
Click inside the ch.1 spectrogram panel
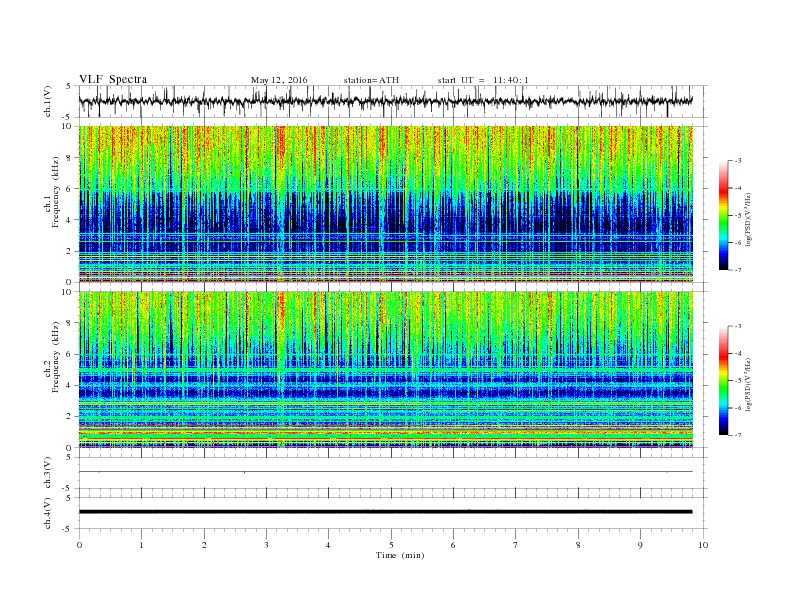pos(386,204)
